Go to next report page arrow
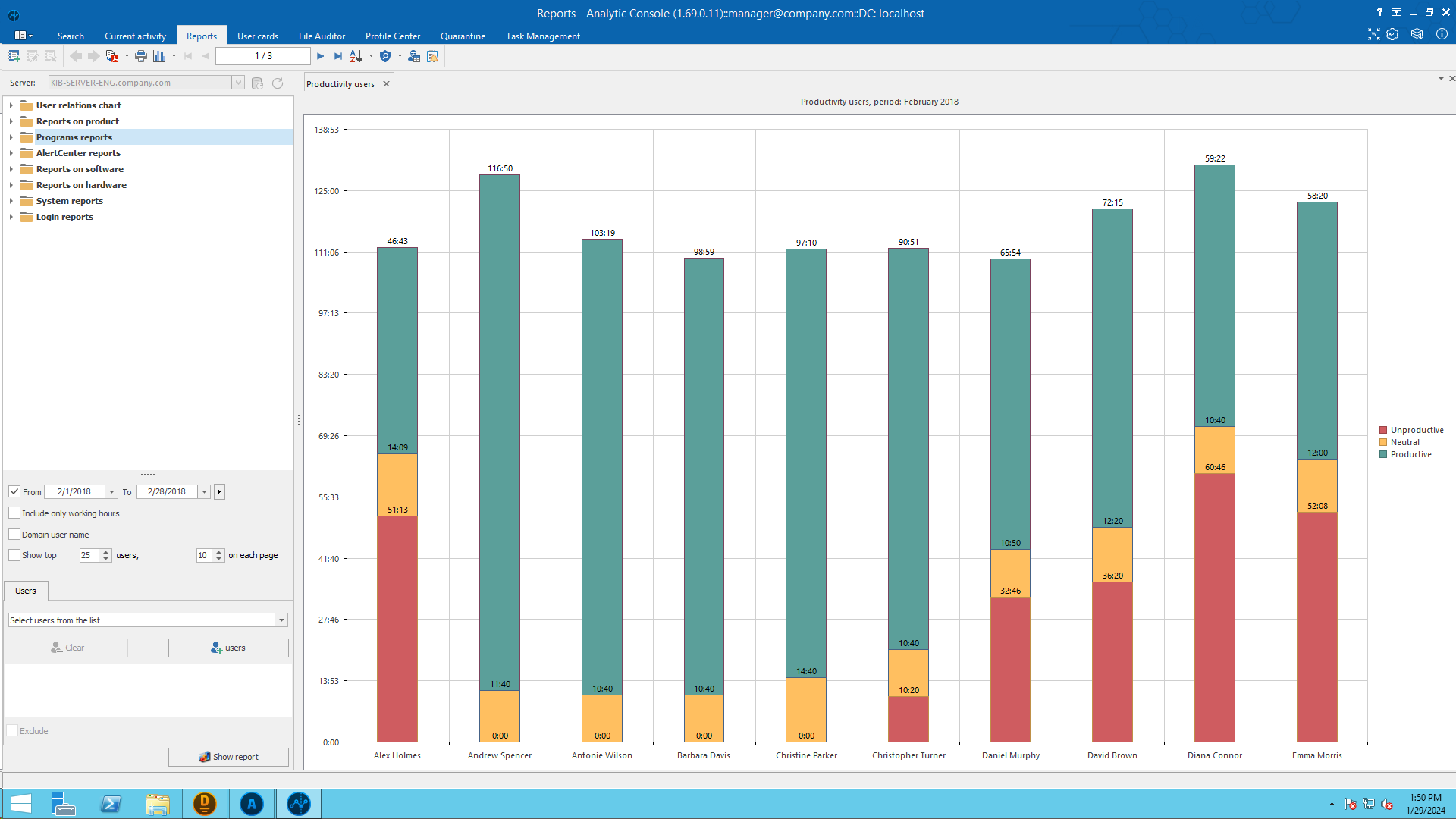 pos(321,56)
